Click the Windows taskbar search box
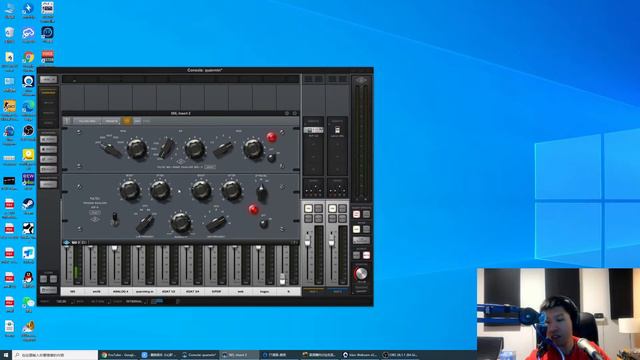The image size is (640, 360). pos(55,355)
